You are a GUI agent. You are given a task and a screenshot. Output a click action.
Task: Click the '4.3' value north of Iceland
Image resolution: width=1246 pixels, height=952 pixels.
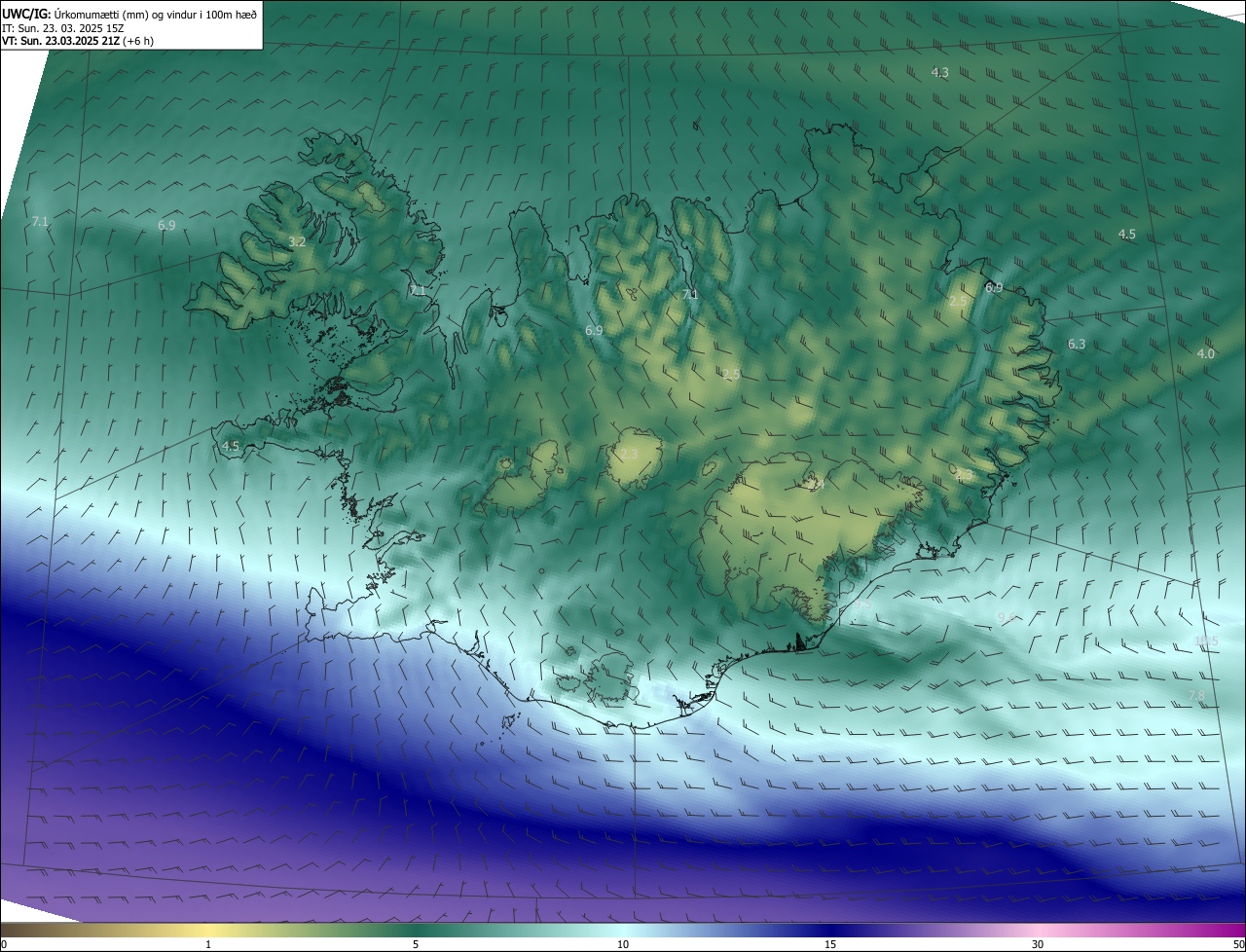[x=939, y=72]
